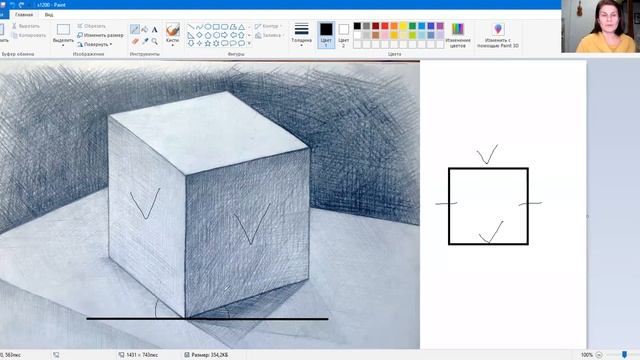The height and width of the screenshot is (360, 640).
Task: Choose the Up arrow shape
Action: pyautogui.click(x=242, y=35)
